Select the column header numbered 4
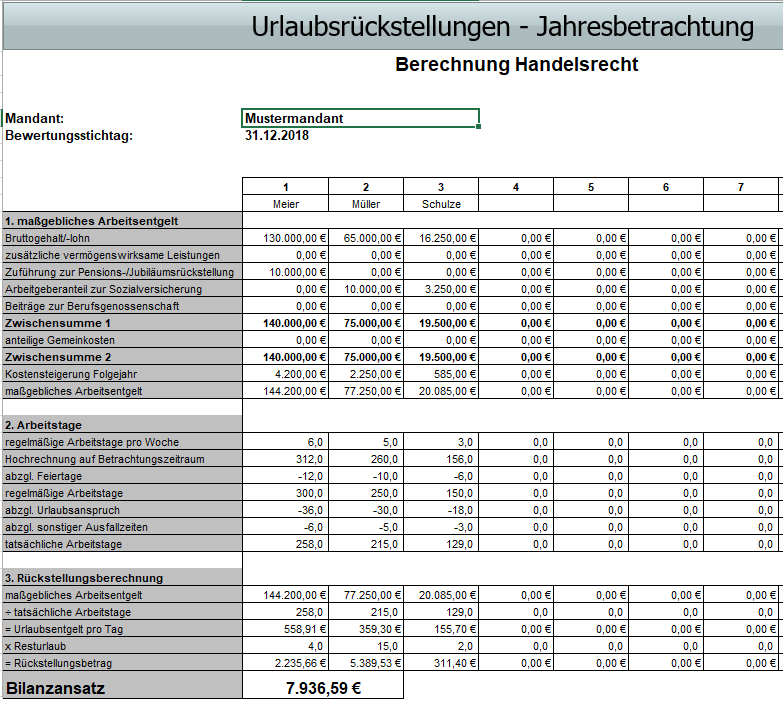 click(x=516, y=187)
